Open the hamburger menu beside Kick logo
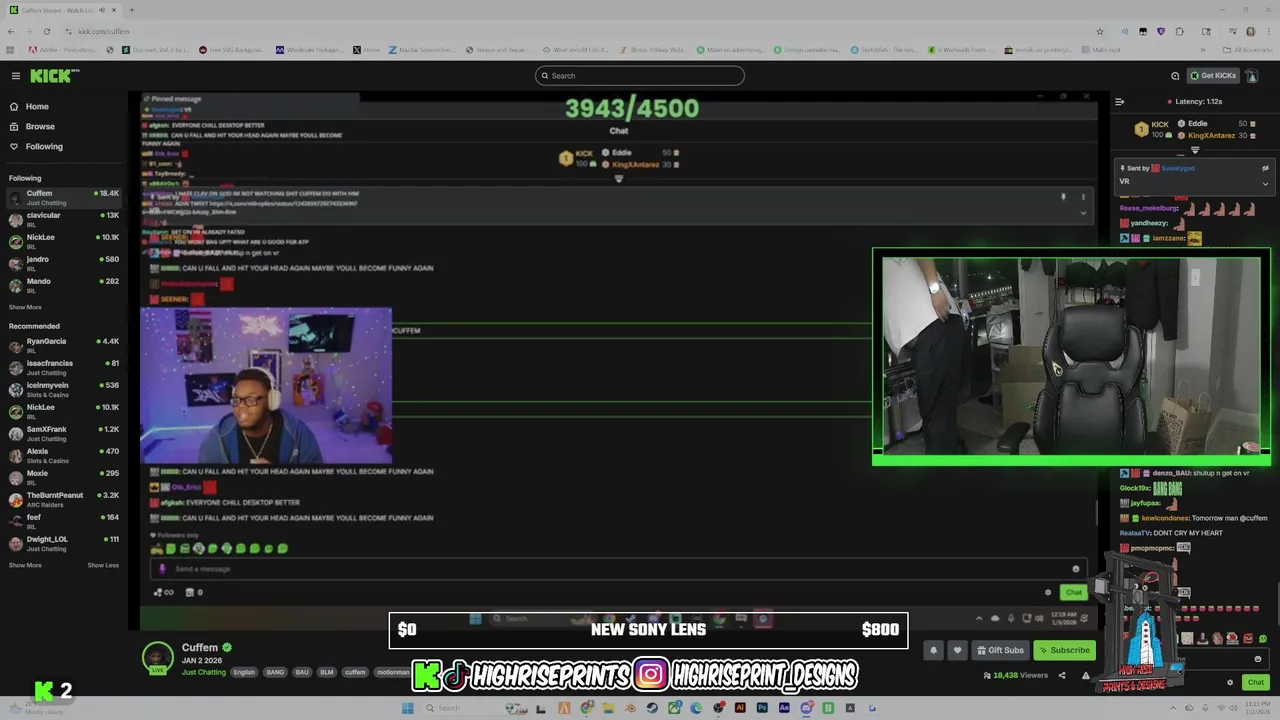Image resolution: width=1280 pixels, height=720 pixels. (x=15, y=76)
